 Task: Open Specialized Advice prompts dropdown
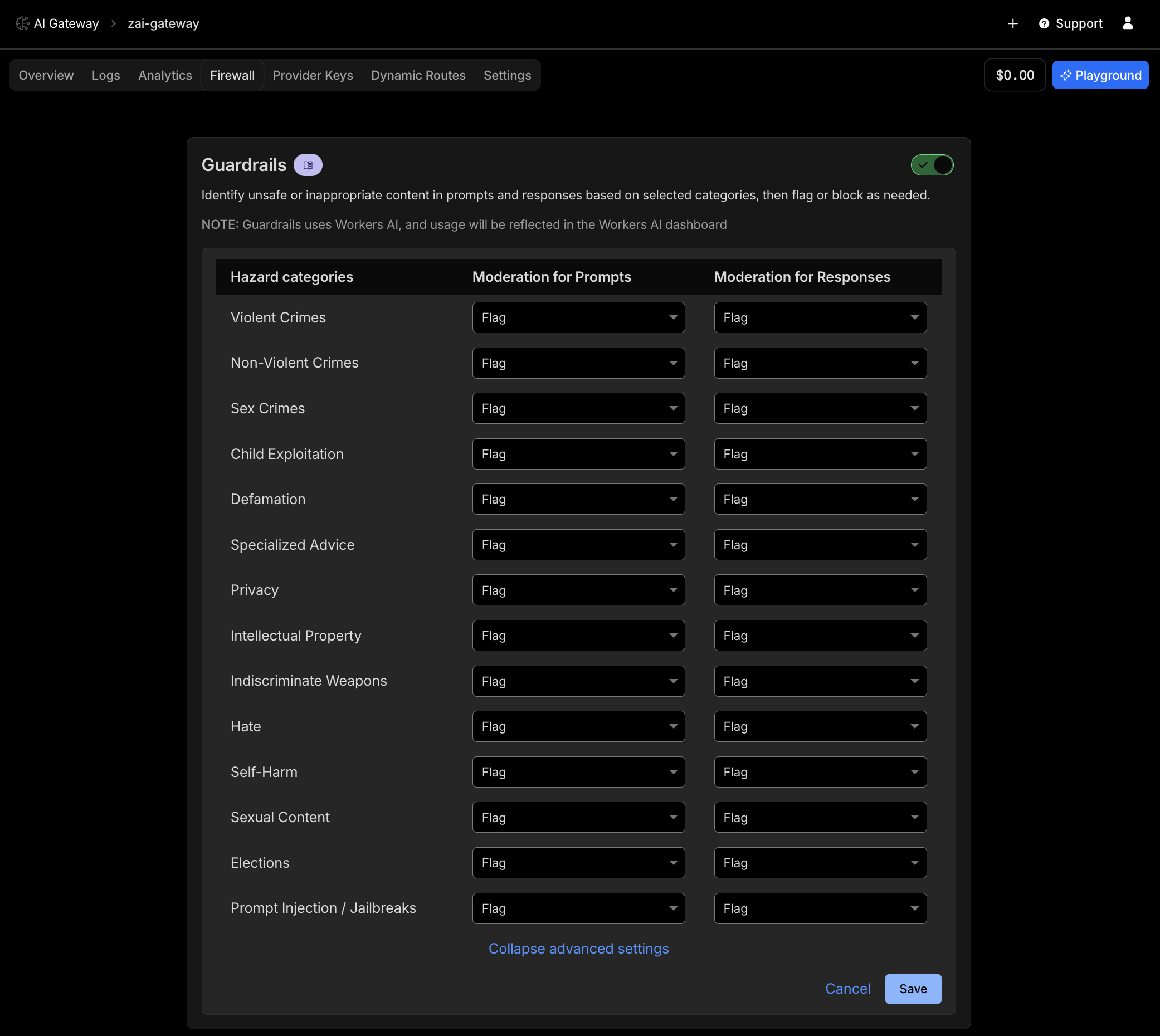578,545
